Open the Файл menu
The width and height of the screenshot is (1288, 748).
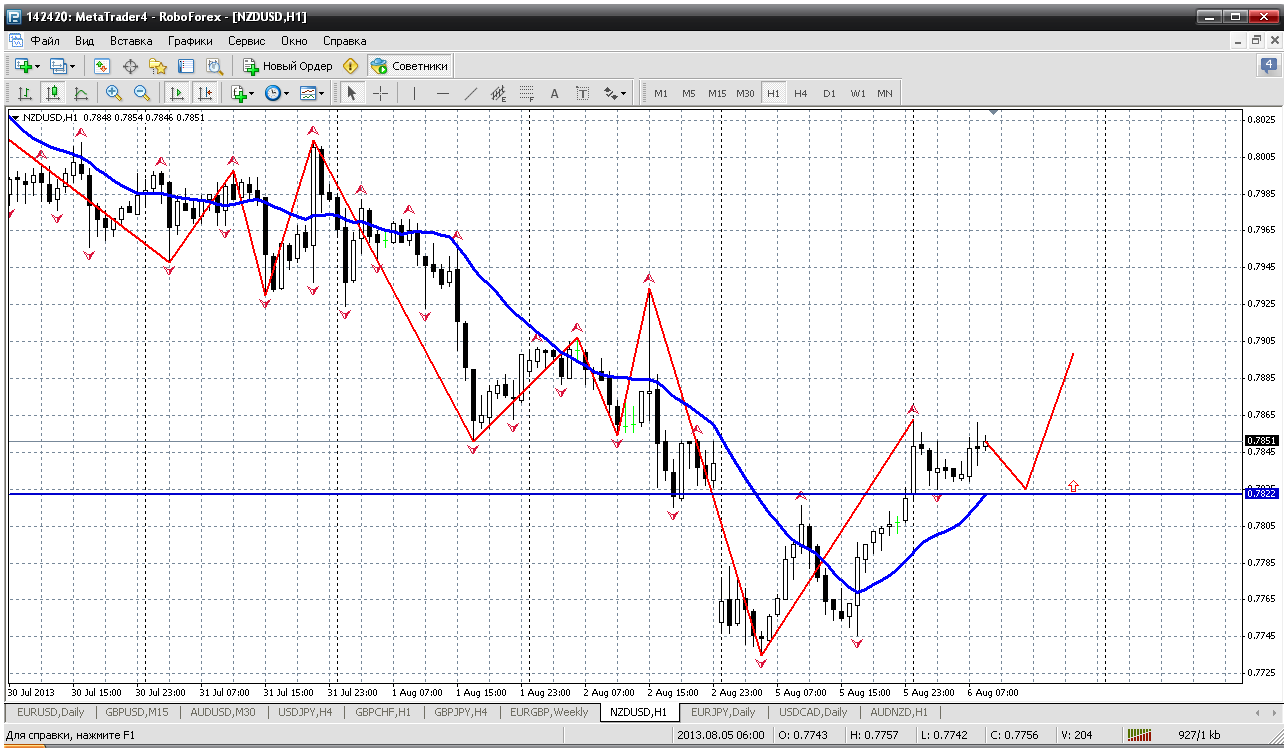[45, 41]
